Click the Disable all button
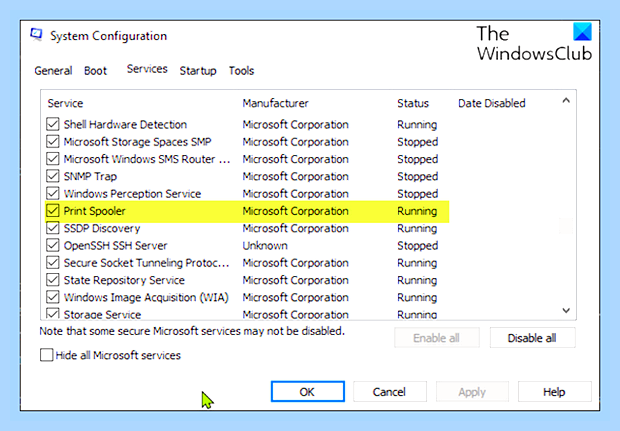This screenshot has width=620, height=431. click(532, 338)
